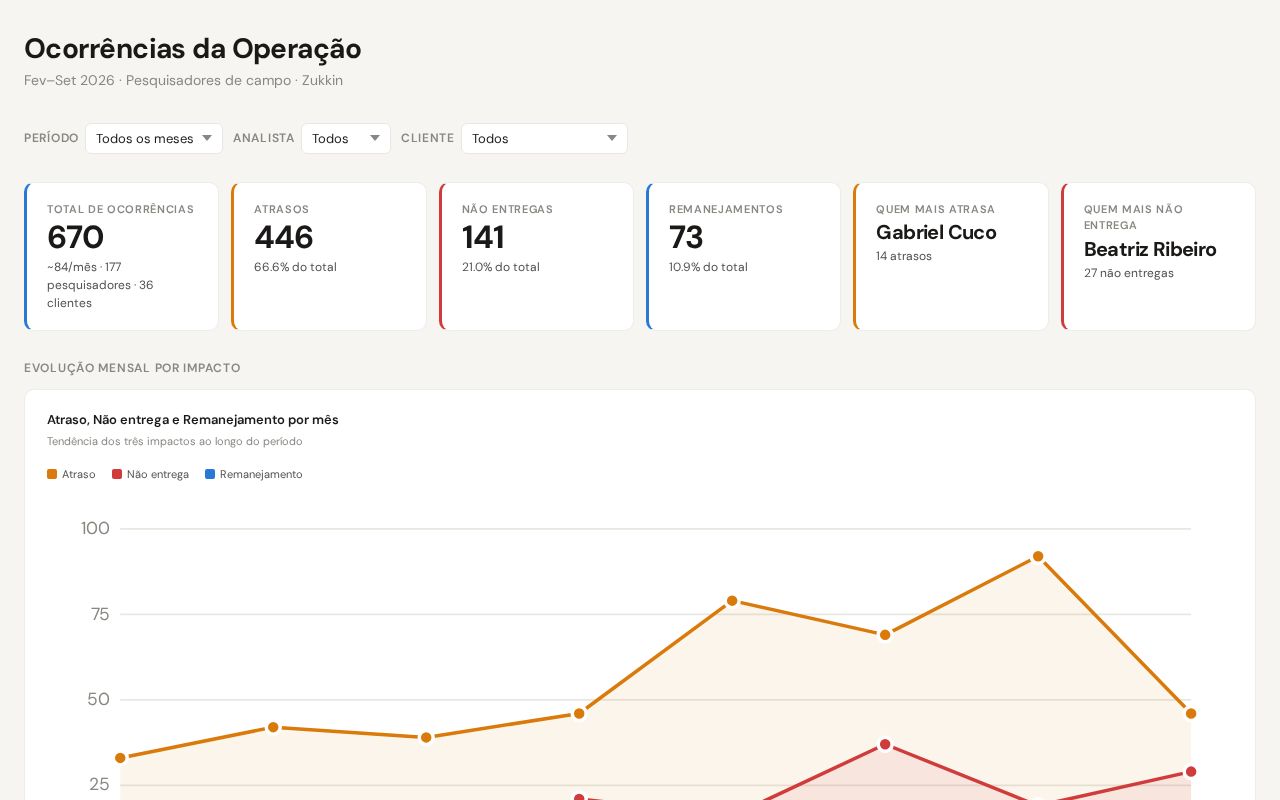Click the Não Entregas 141 card

click(x=536, y=256)
